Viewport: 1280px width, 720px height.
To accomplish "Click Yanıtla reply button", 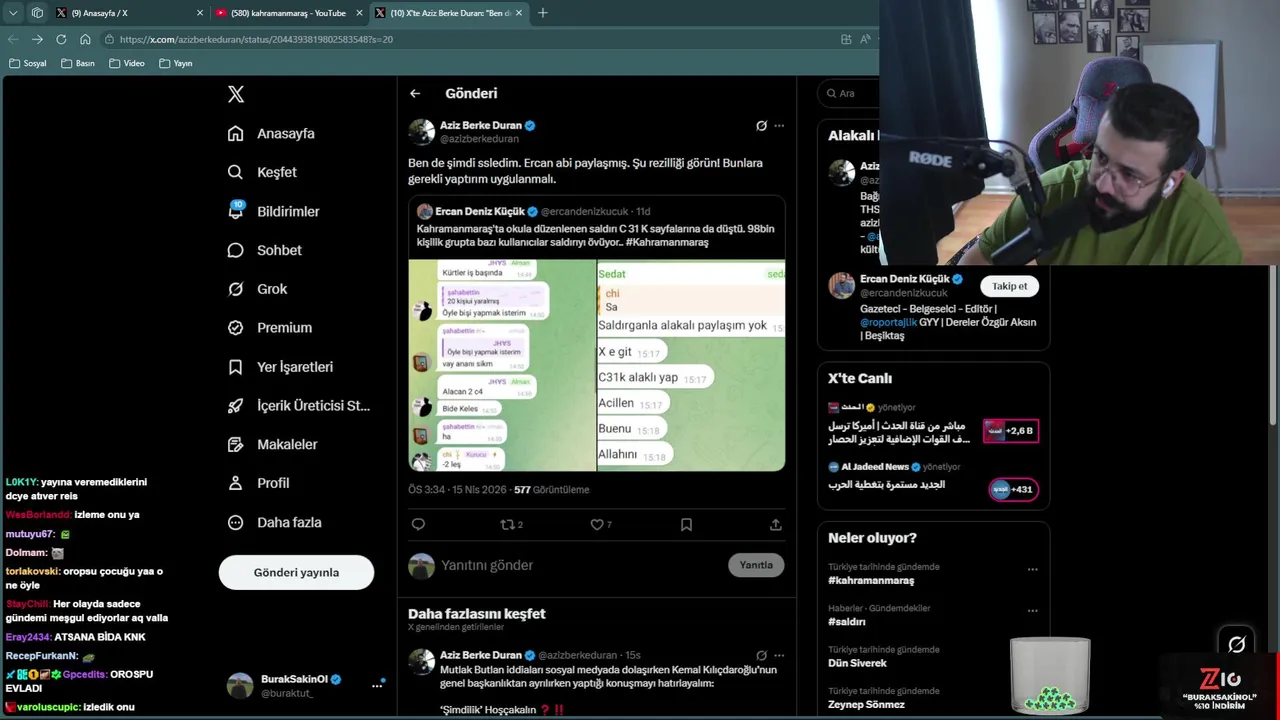I will [756, 565].
